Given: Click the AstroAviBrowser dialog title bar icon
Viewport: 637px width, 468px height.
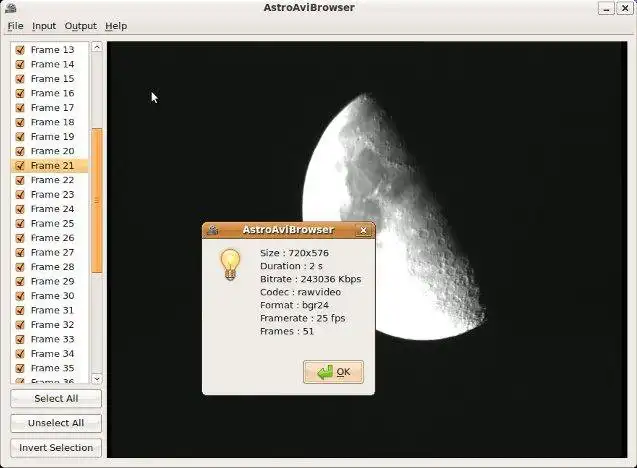Looking at the screenshot, I should coord(213,230).
